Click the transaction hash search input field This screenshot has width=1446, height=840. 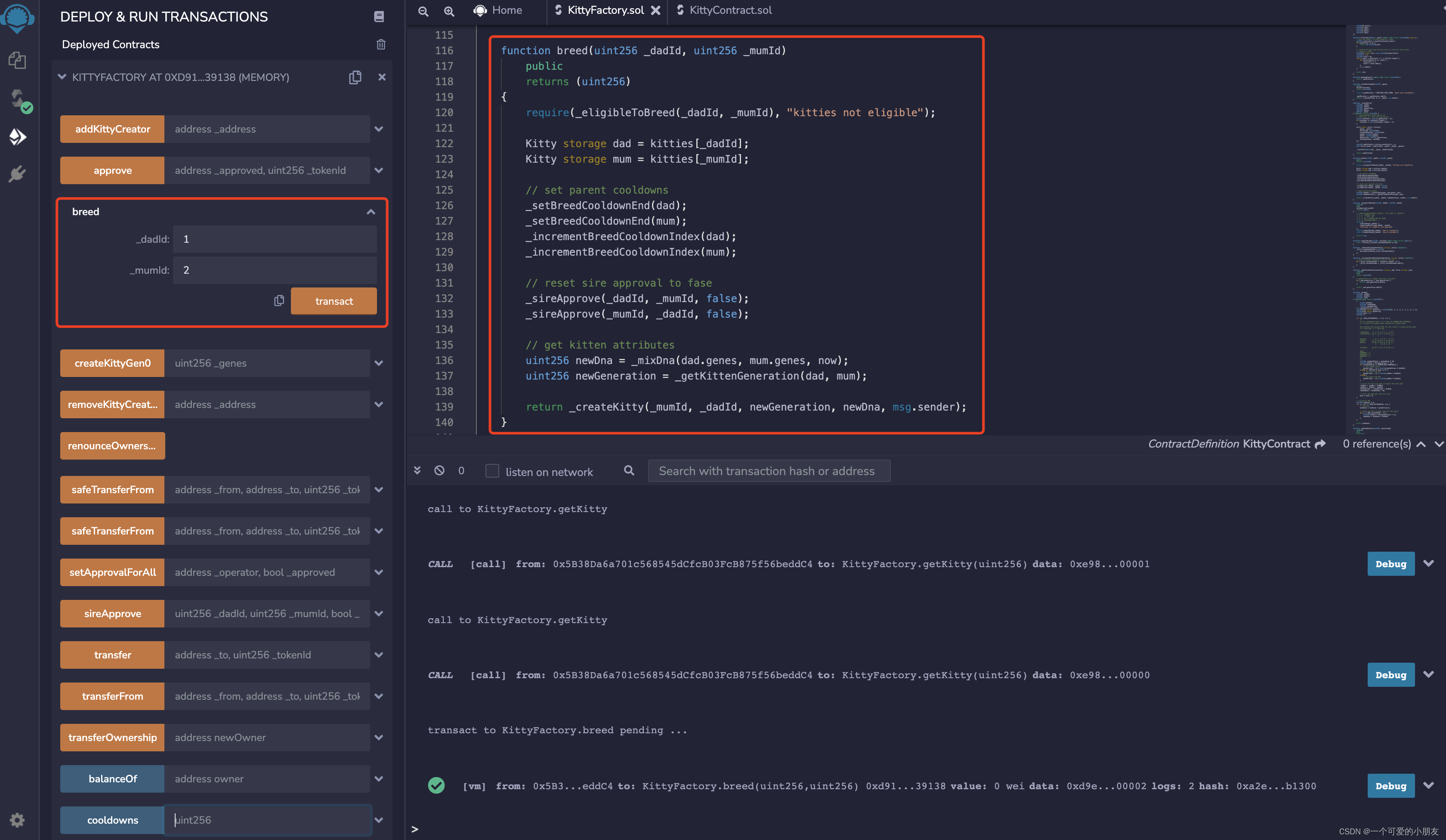[766, 471]
